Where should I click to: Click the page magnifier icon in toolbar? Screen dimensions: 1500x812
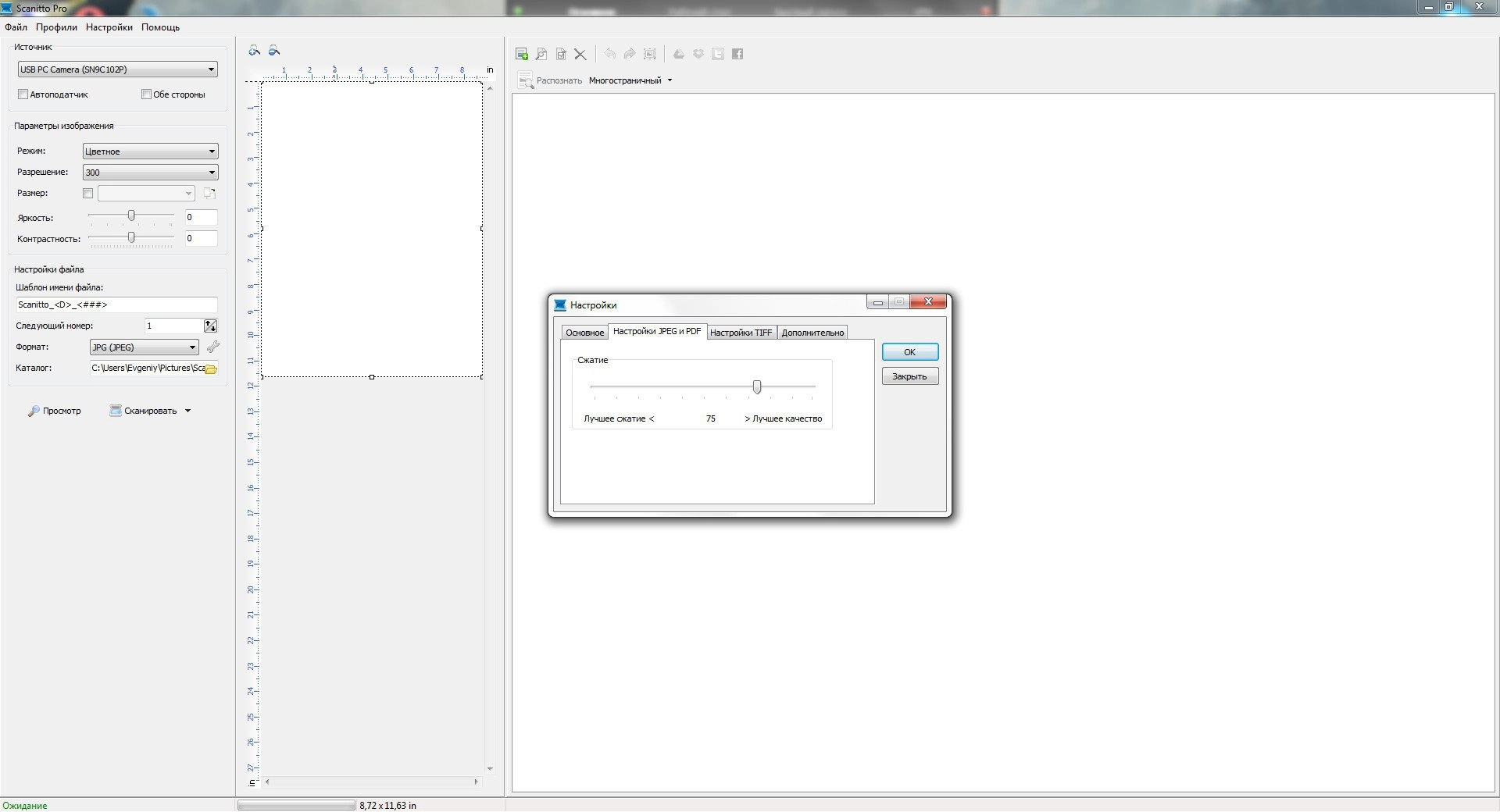[x=541, y=54]
